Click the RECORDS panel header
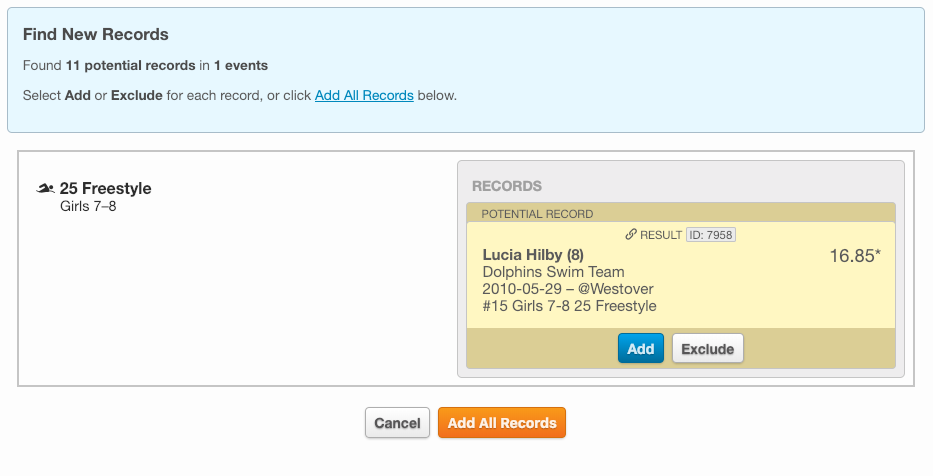The image size is (933, 476). 507,186
